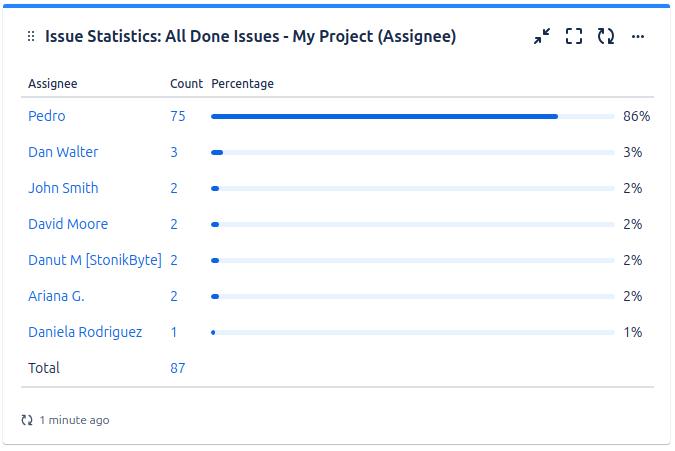Open the gadget's more options menu

(638, 37)
